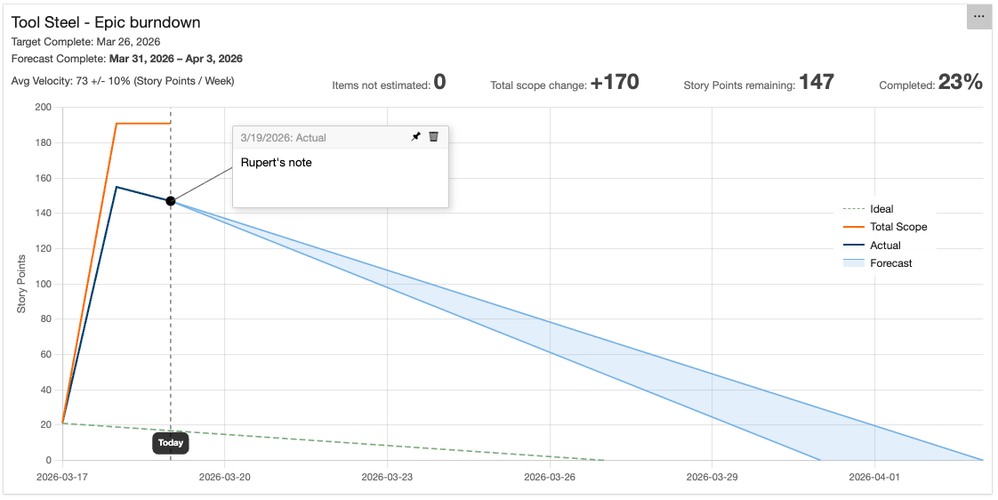Click the Tool Steel - Epic burndown title
This screenshot has height=500, width=998.
pos(106,21)
